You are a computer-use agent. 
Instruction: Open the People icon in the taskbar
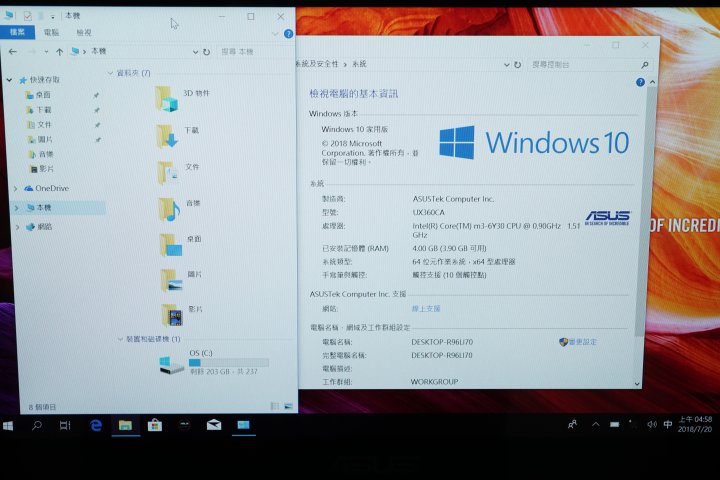tap(572, 425)
